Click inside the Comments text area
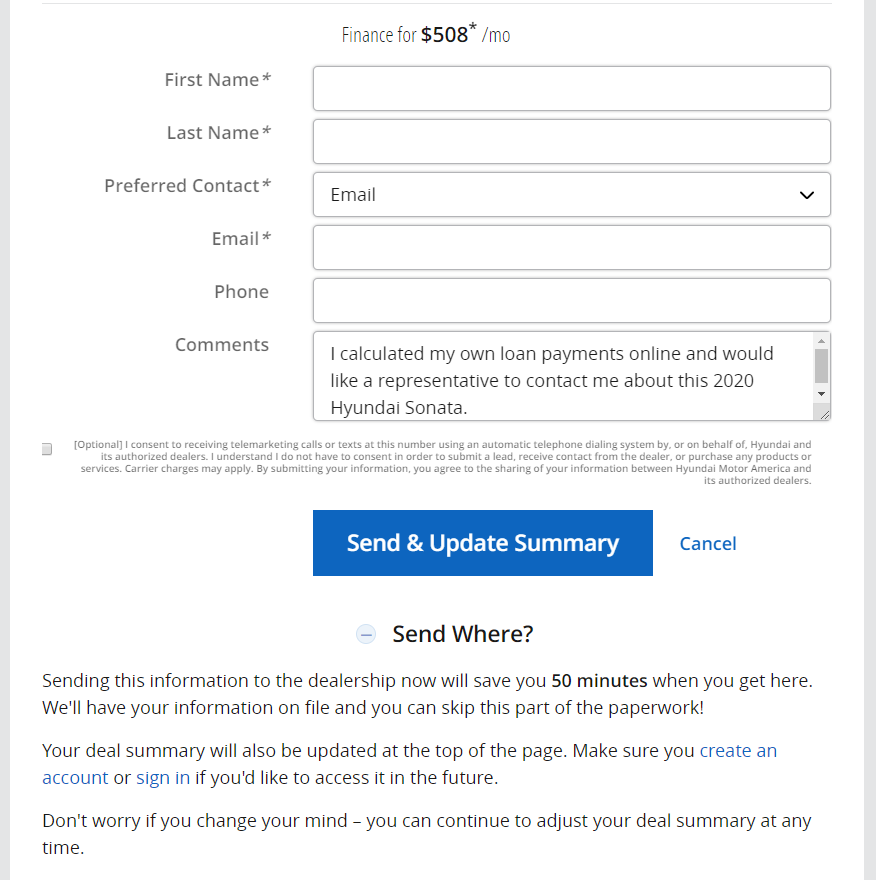The image size is (876, 880). click(x=560, y=376)
